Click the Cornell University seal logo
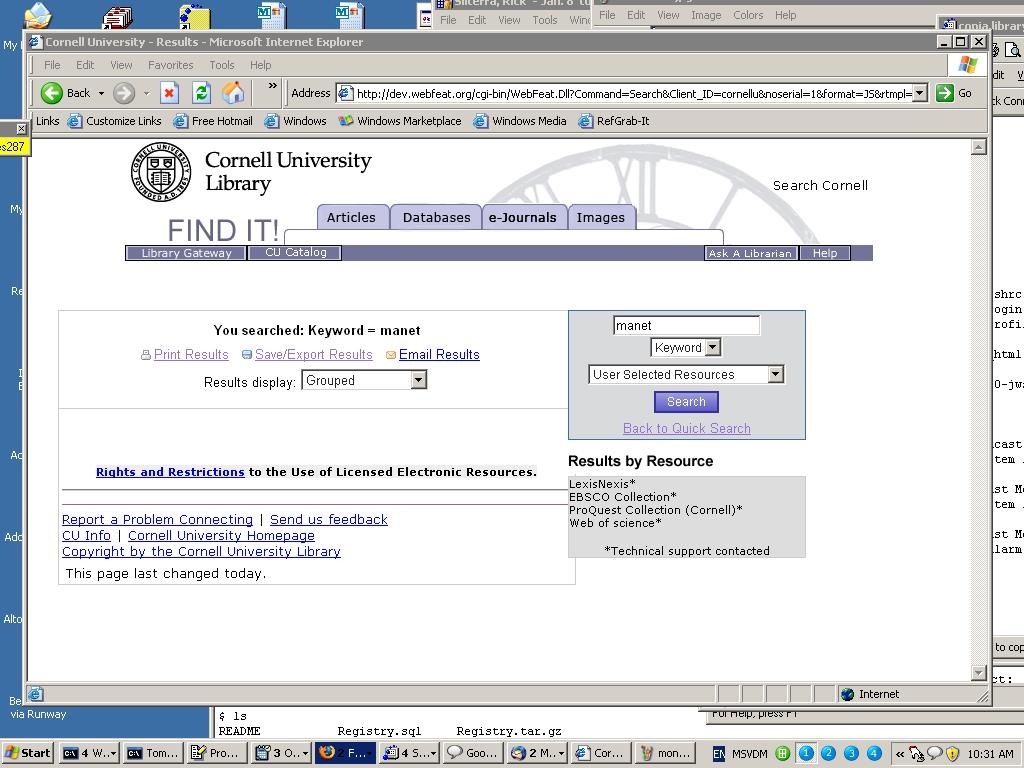 coord(161,172)
